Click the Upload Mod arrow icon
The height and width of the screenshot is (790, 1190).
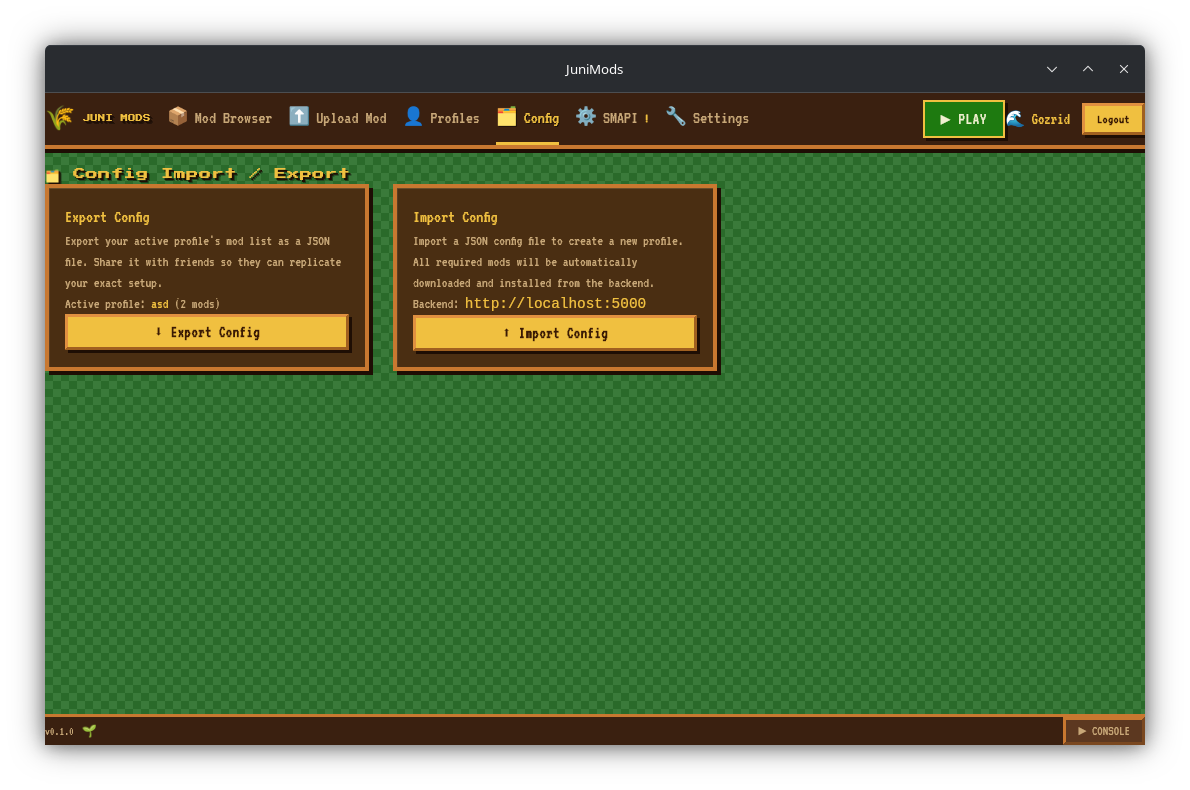pos(299,116)
